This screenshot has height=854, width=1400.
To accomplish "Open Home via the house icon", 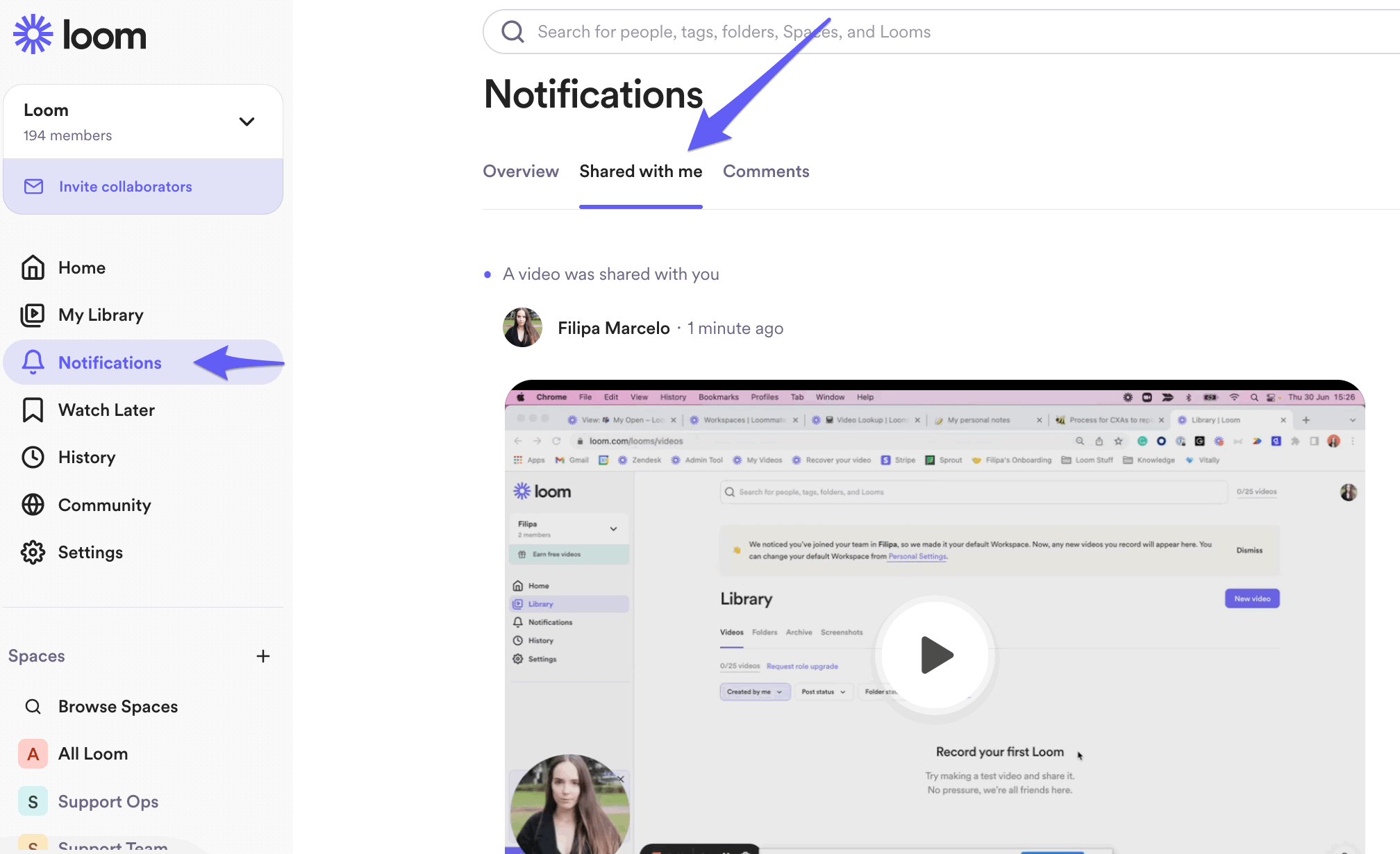I will pos(33,268).
